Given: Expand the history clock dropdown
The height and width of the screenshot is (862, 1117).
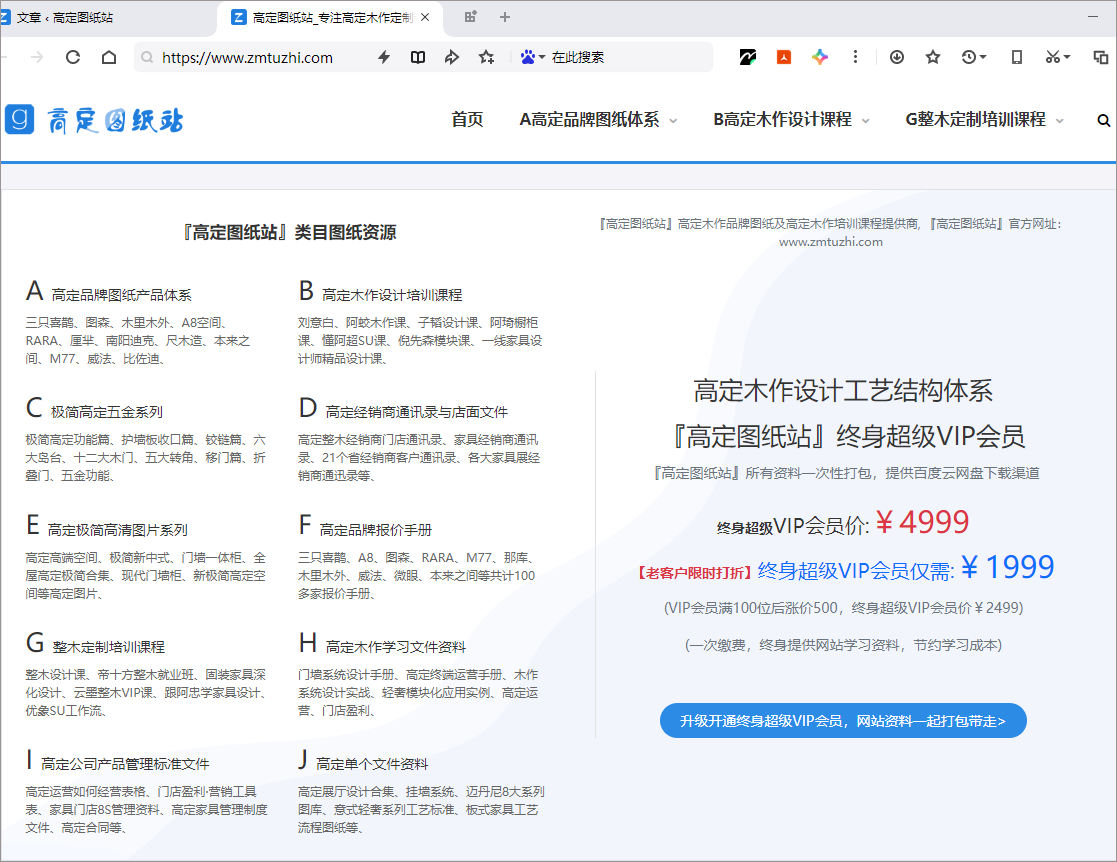Looking at the screenshot, I should (974, 57).
